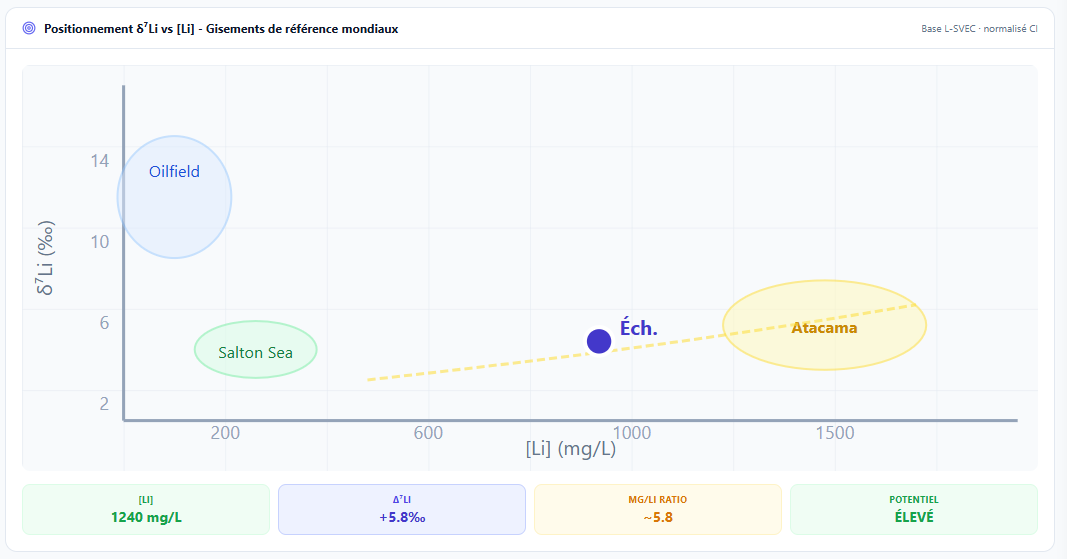Open the Δ⁷Li +5.8‰ card
Image resolution: width=1067 pixels, height=559 pixels.
(401, 509)
